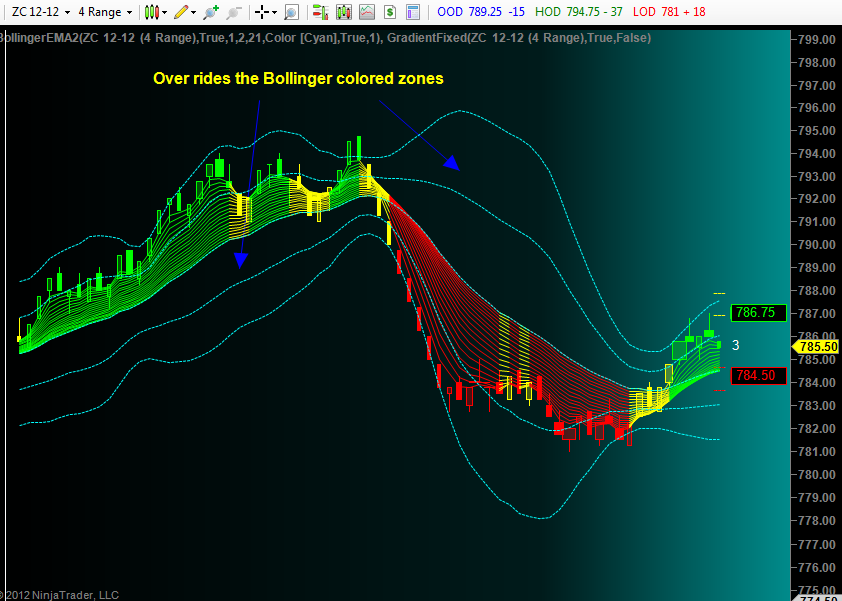The height and width of the screenshot is (601, 842).
Task: Open the indicators line chart icon
Action: 367,12
